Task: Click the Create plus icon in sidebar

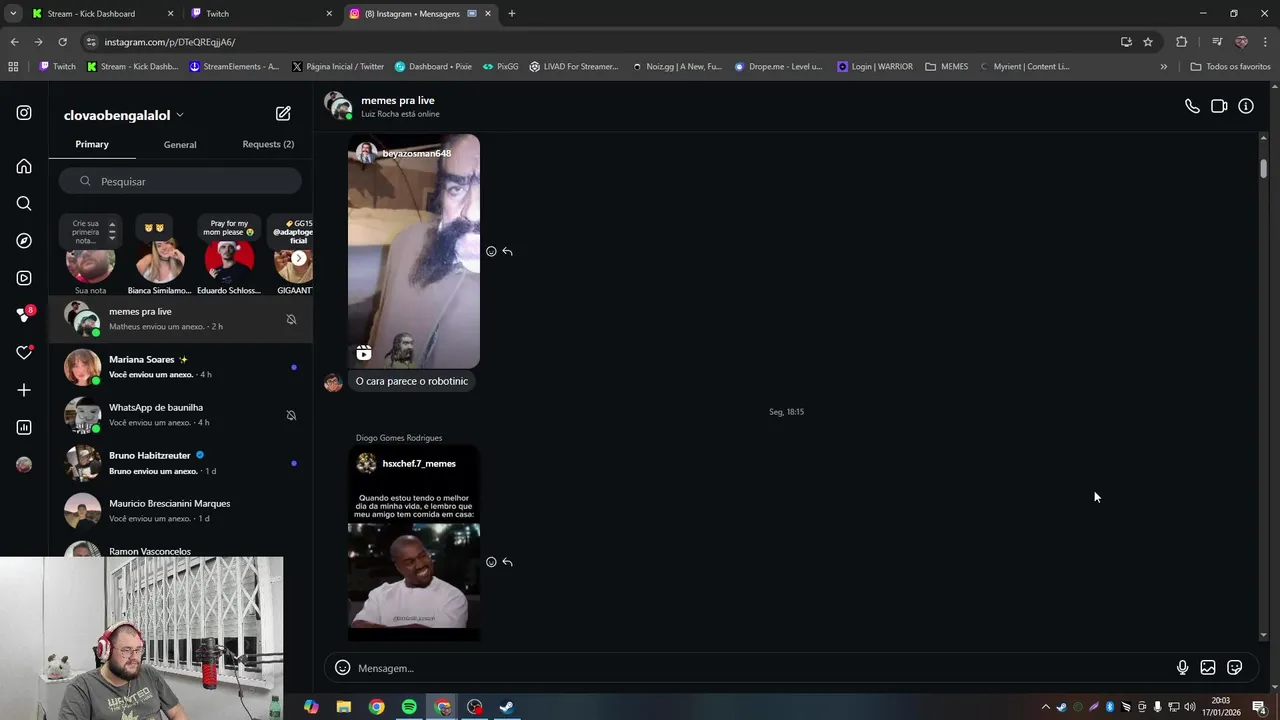Action: [x=24, y=390]
